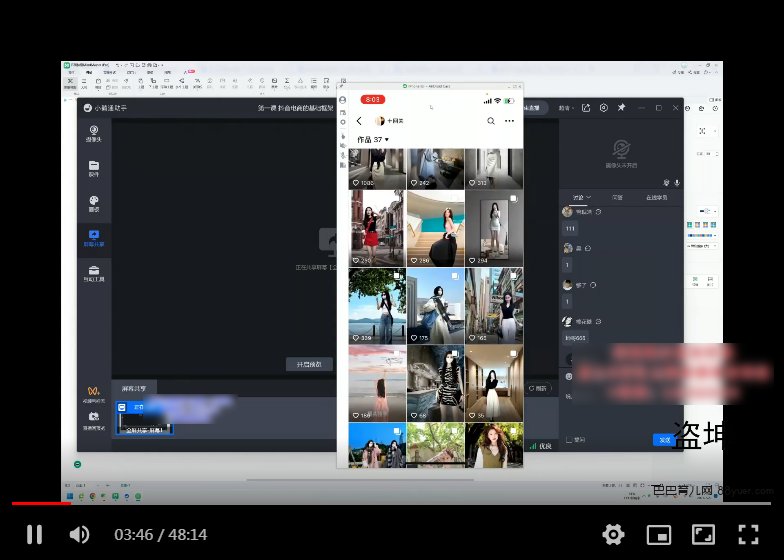This screenshot has height=560, width=784.
Task: Seek on the red video progress bar
Action: tap(41, 503)
